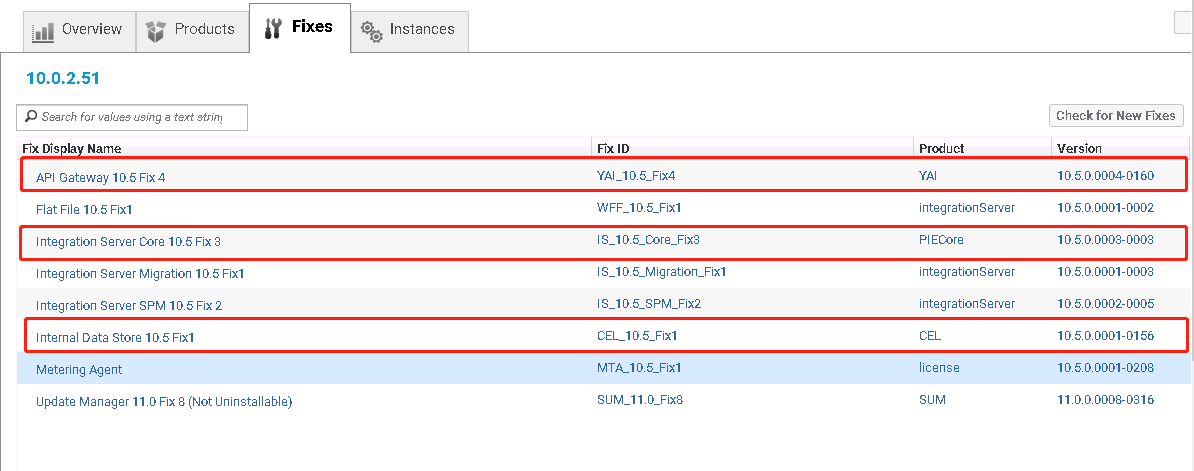Click the Products box icon
This screenshot has width=1194, height=471.
coord(156,30)
